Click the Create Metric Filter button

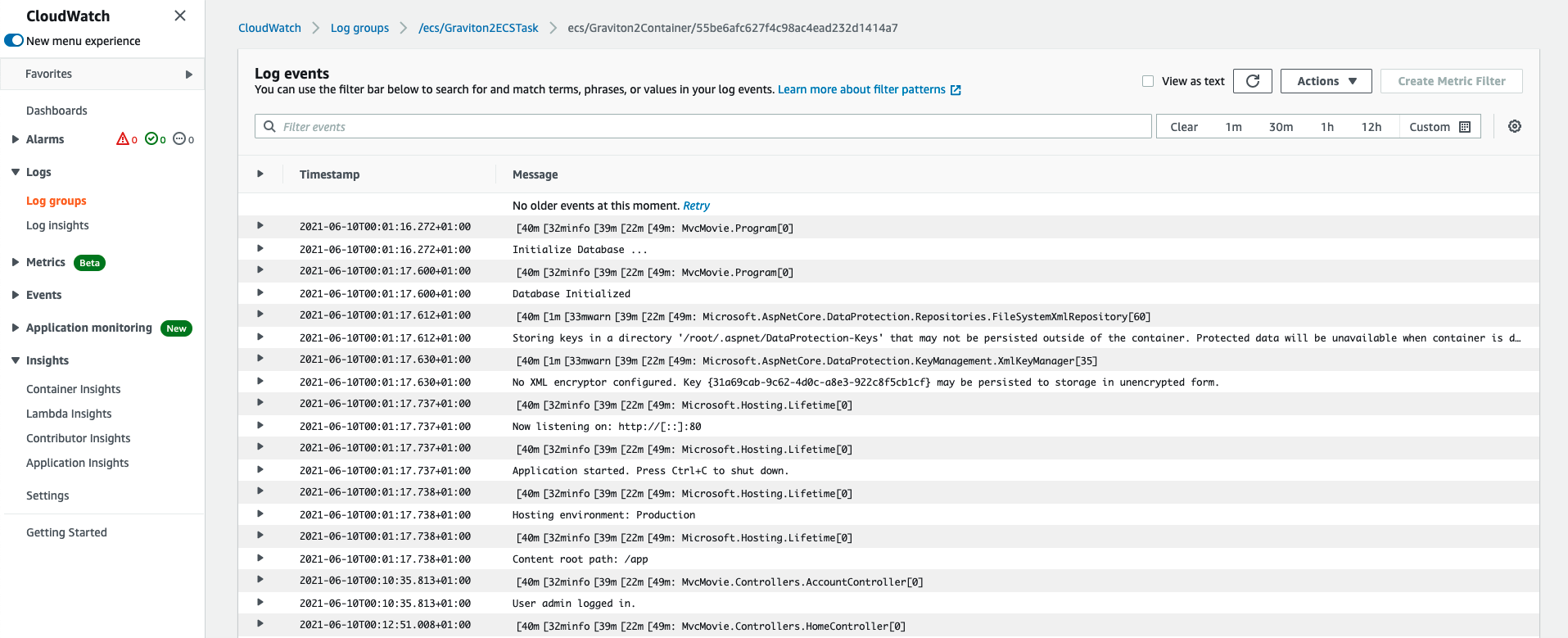click(1452, 81)
